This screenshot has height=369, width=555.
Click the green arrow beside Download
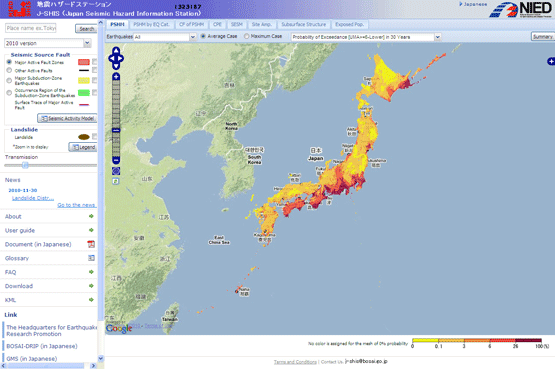(x=91, y=286)
